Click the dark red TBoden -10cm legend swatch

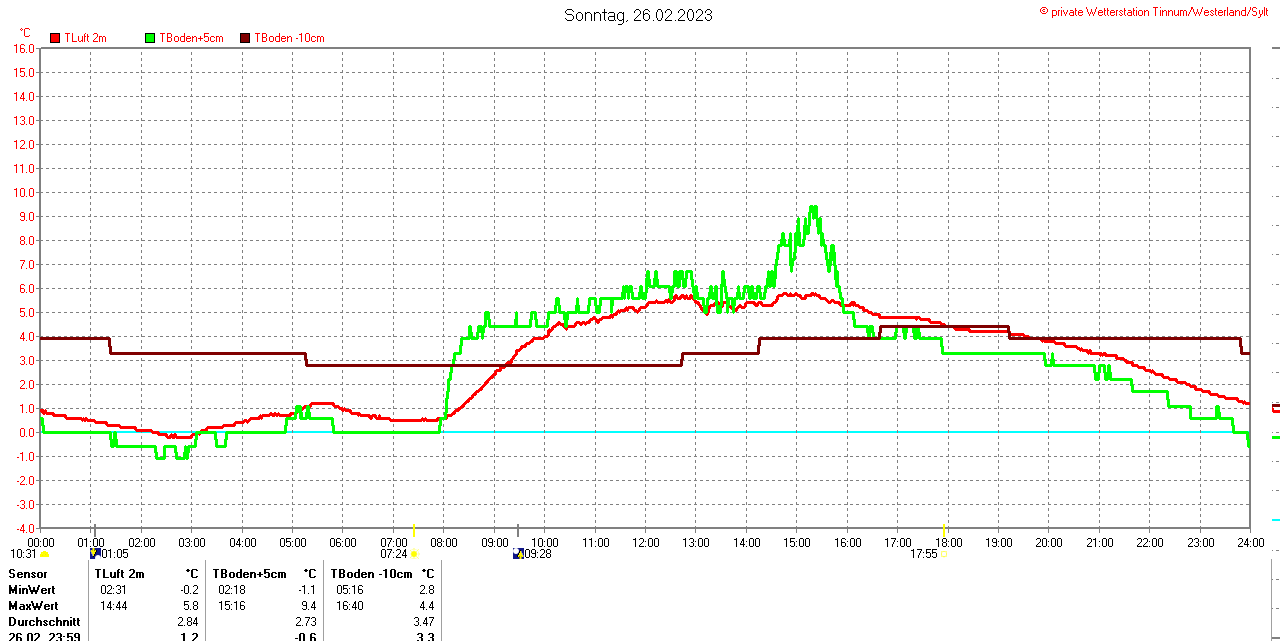tap(246, 38)
